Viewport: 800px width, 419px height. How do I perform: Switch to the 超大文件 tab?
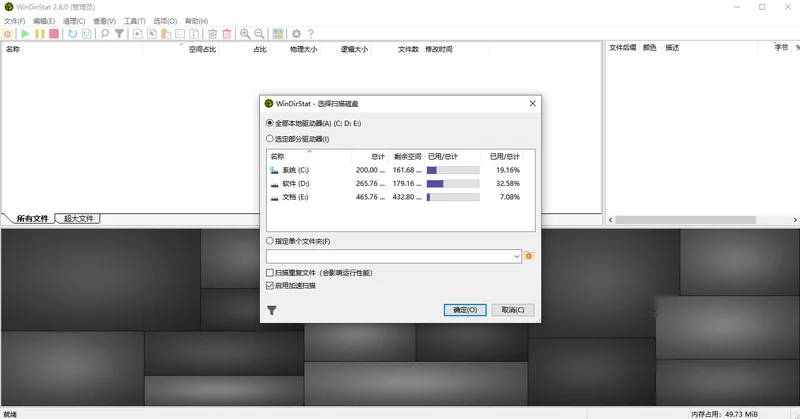78,218
